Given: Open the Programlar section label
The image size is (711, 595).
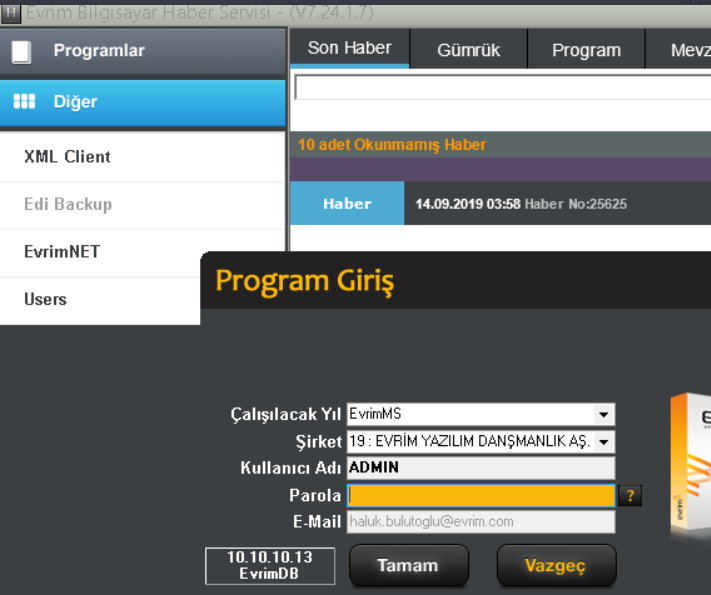Looking at the screenshot, I should point(99,50).
